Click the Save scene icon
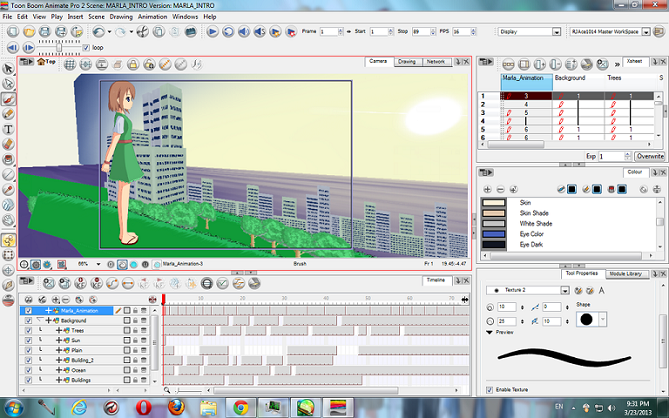 44,32
